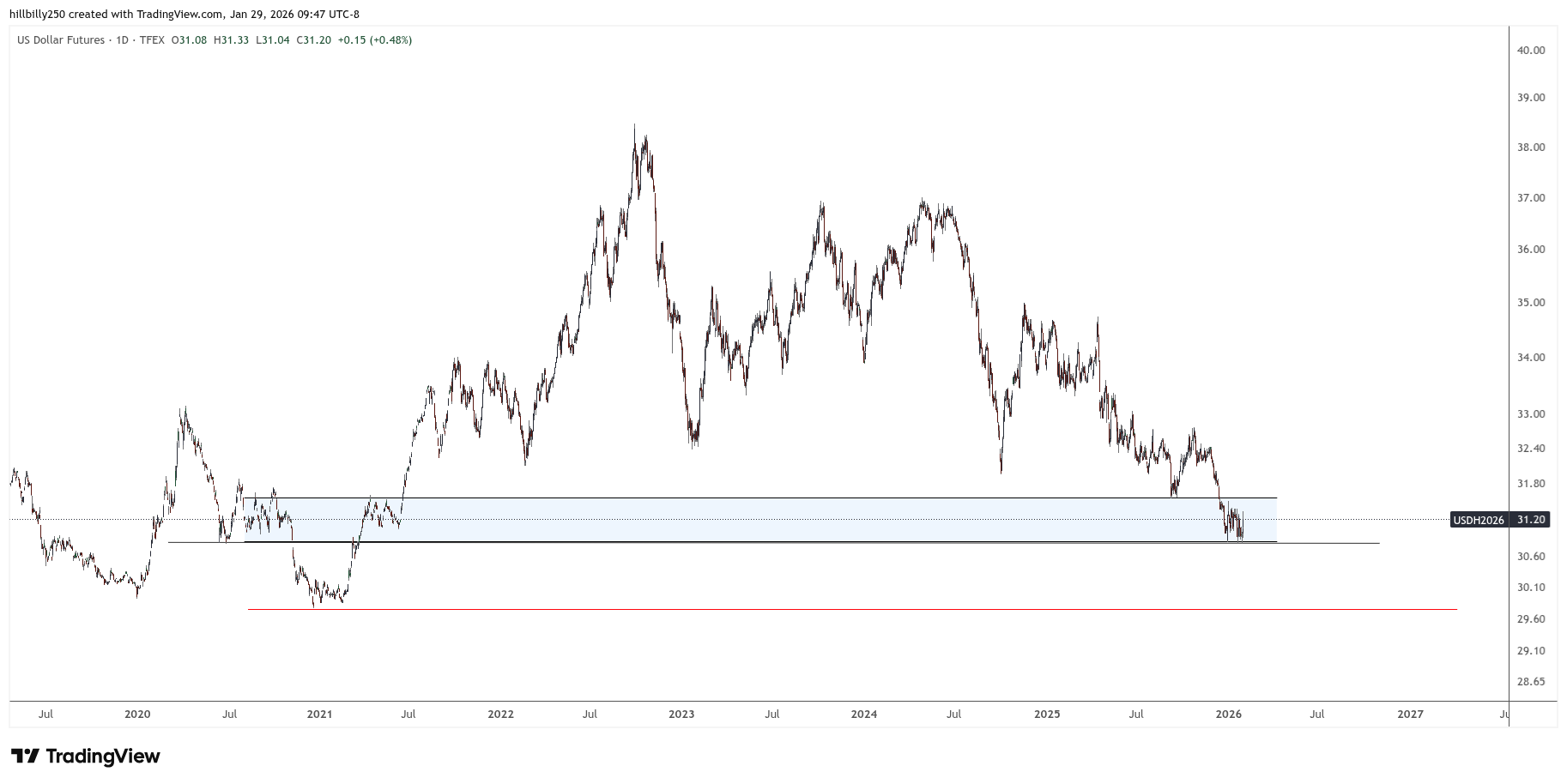Click the 2020 label on time axis
This screenshot has width=1567, height=784.
click(x=137, y=714)
